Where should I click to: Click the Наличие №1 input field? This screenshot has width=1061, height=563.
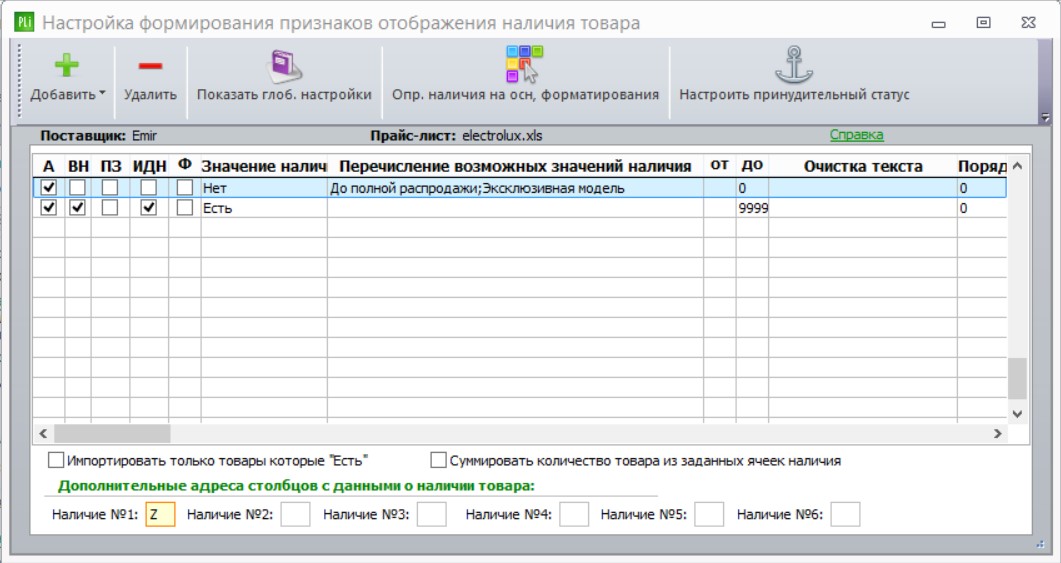[x=160, y=514]
